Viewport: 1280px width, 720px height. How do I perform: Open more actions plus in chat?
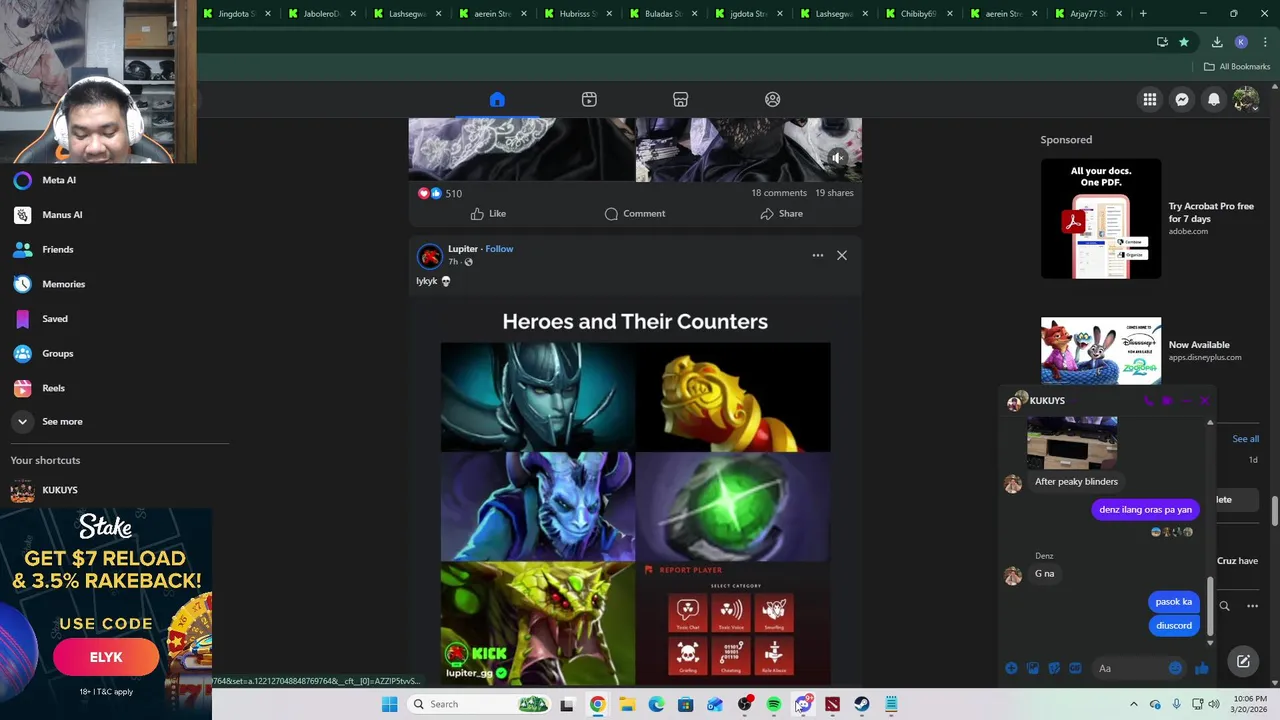(1011, 668)
